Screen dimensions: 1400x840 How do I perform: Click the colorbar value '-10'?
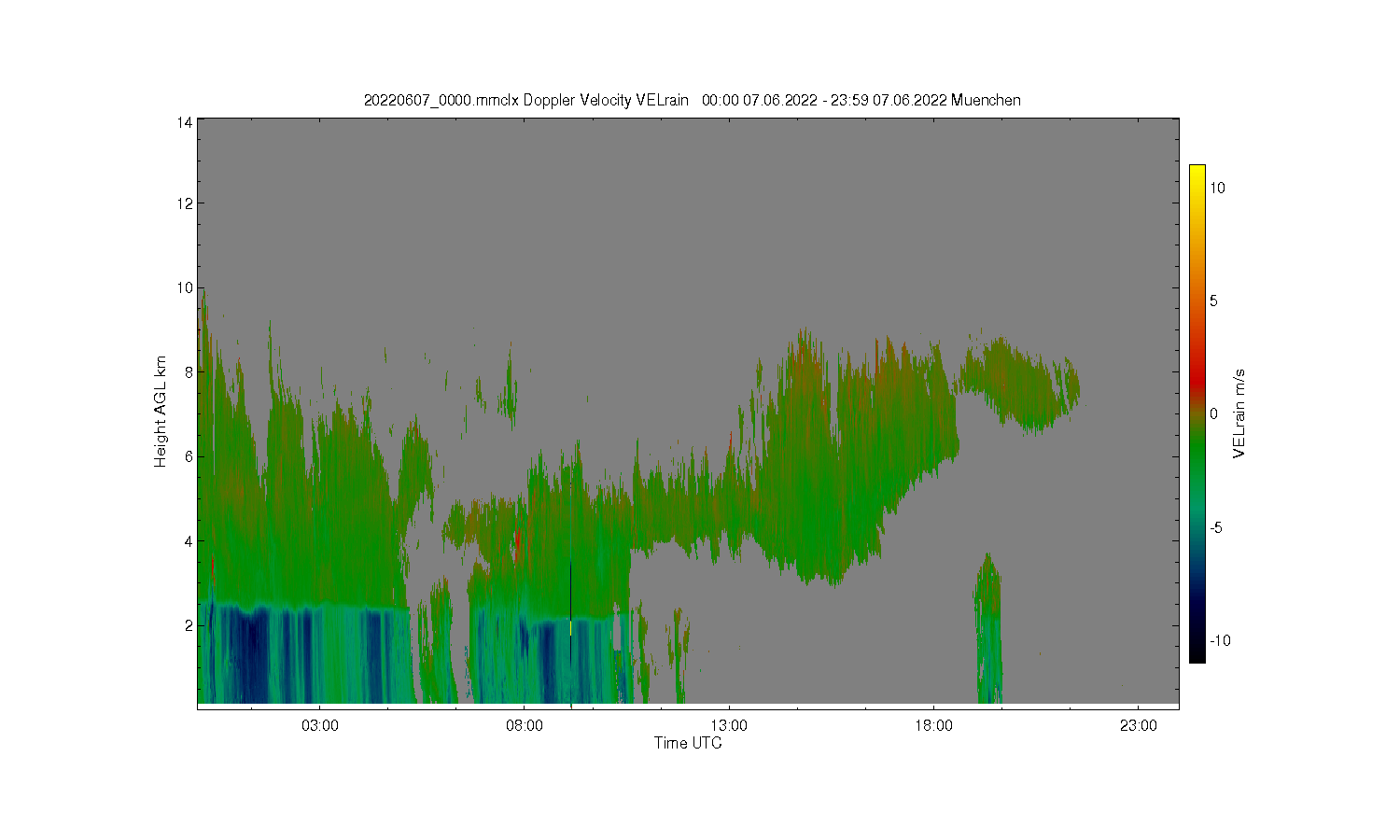[1219, 640]
